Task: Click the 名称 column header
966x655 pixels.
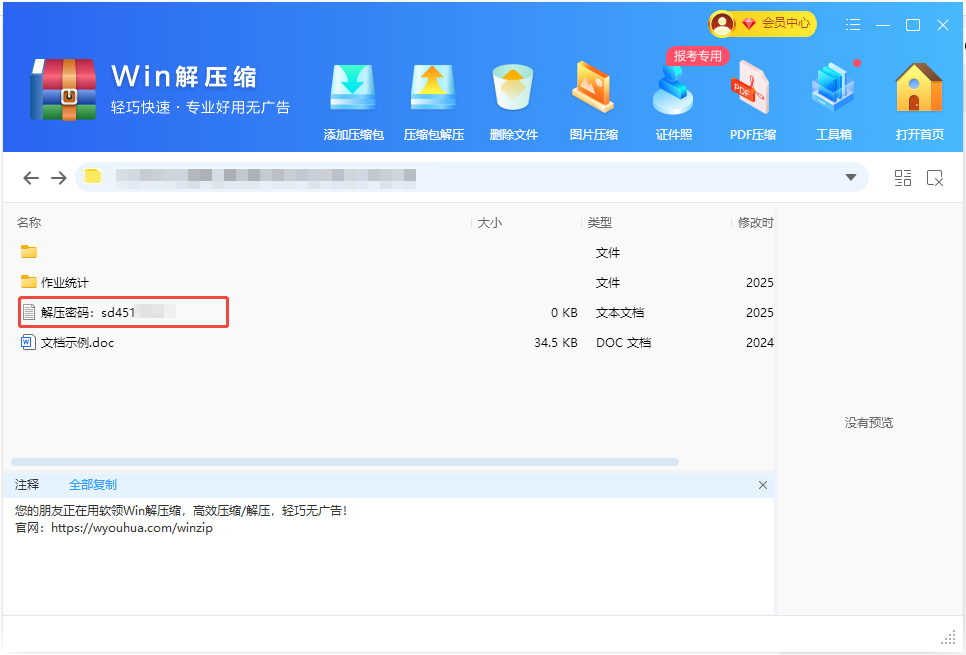Action: click(x=27, y=222)
